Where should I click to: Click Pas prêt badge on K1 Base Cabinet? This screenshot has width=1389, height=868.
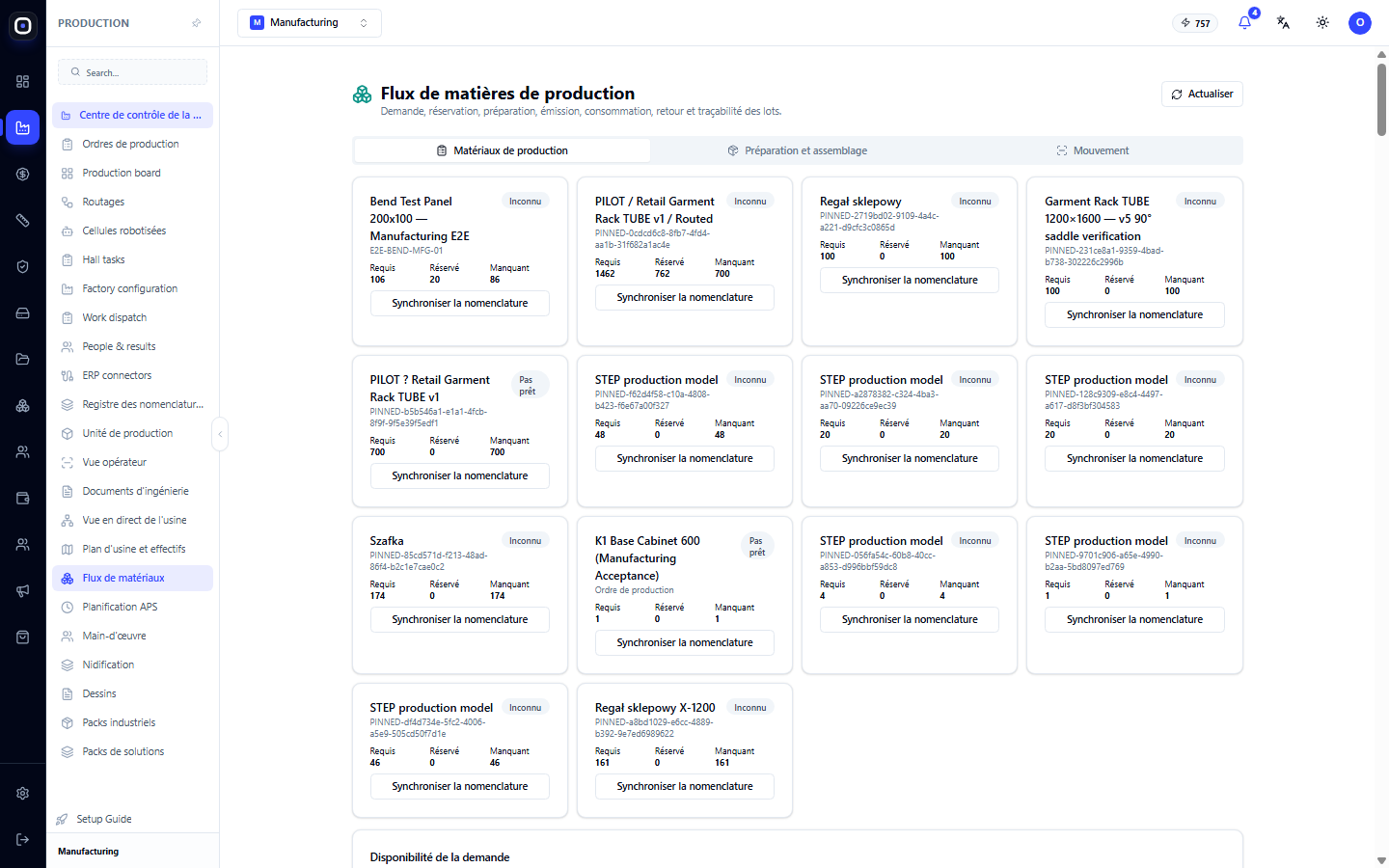point(757,547)
